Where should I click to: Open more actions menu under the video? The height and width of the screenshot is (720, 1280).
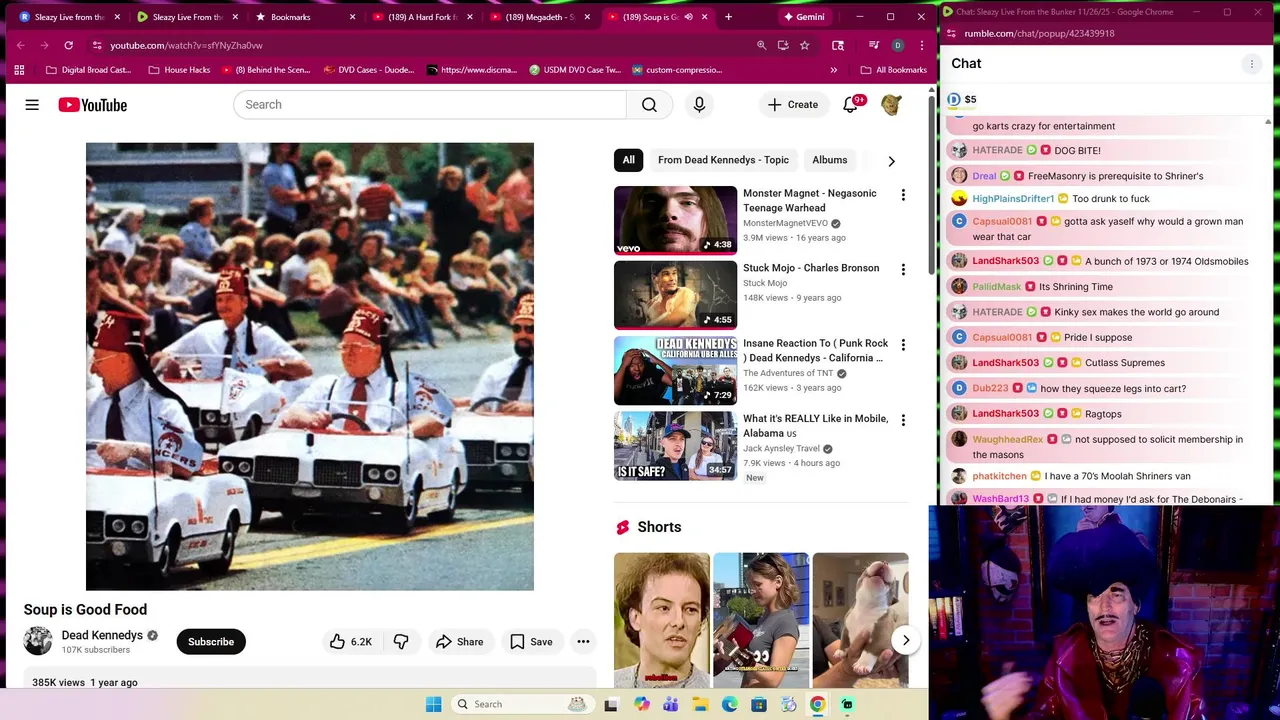(583, 642)
